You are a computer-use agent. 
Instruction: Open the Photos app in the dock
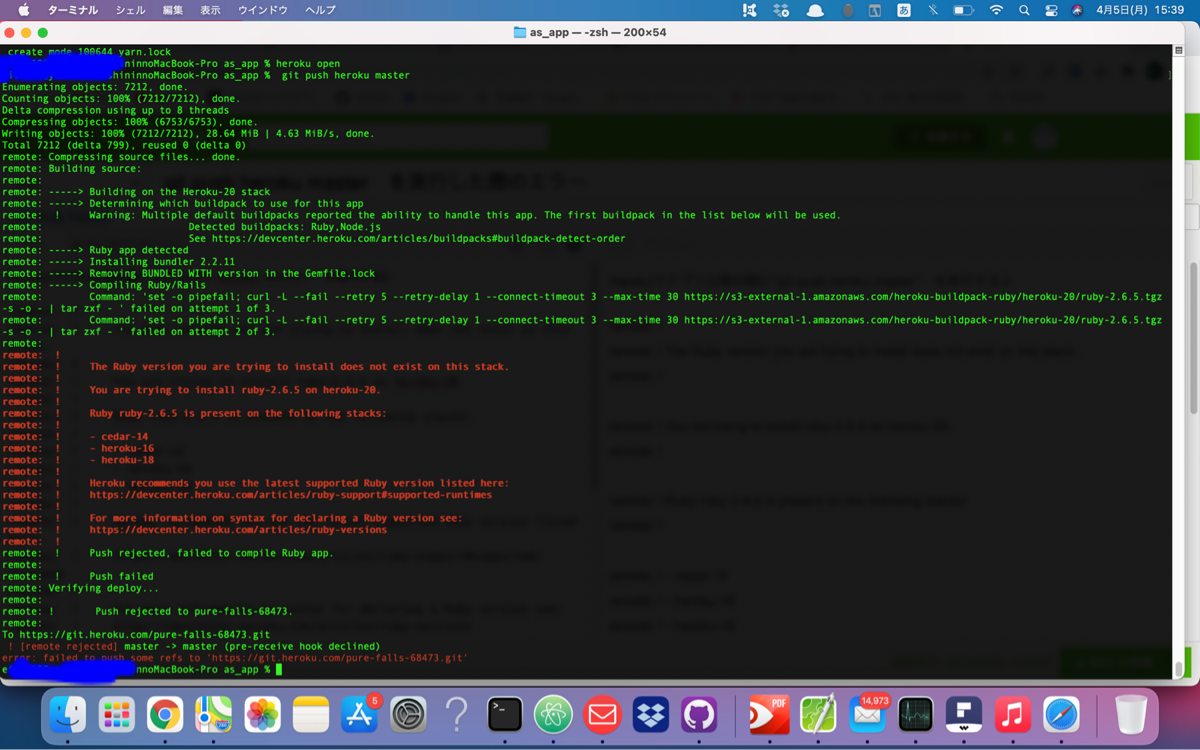(x=262, y=714)
